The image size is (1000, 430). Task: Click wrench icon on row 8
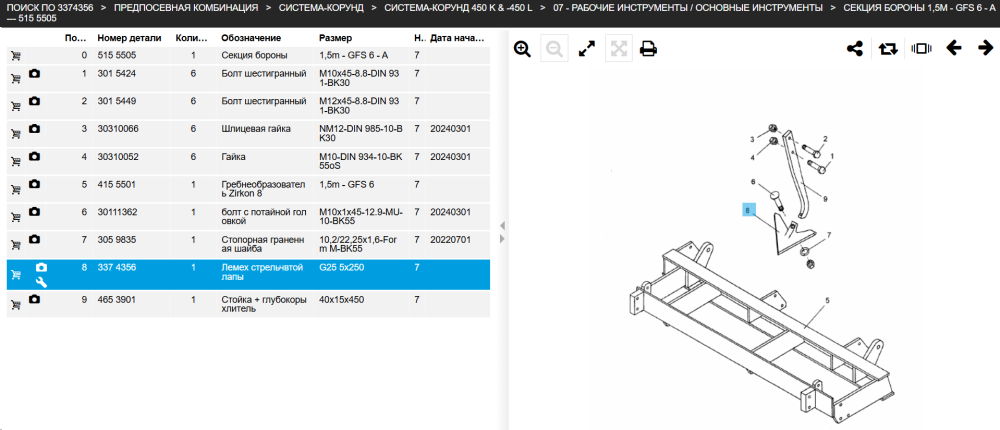coord(41,282)
